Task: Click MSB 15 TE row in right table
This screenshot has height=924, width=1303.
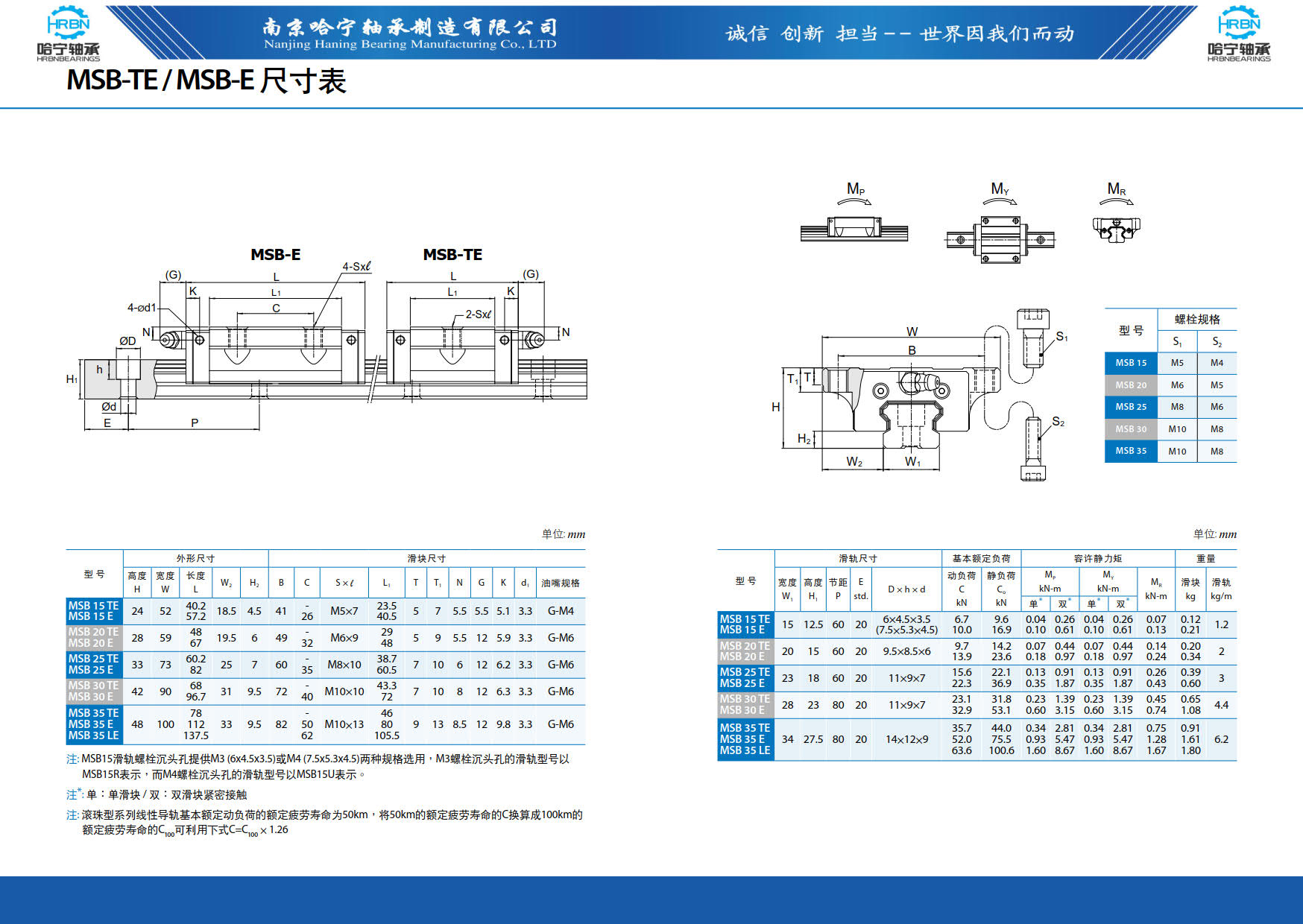Action: click(x=745, y=619)
